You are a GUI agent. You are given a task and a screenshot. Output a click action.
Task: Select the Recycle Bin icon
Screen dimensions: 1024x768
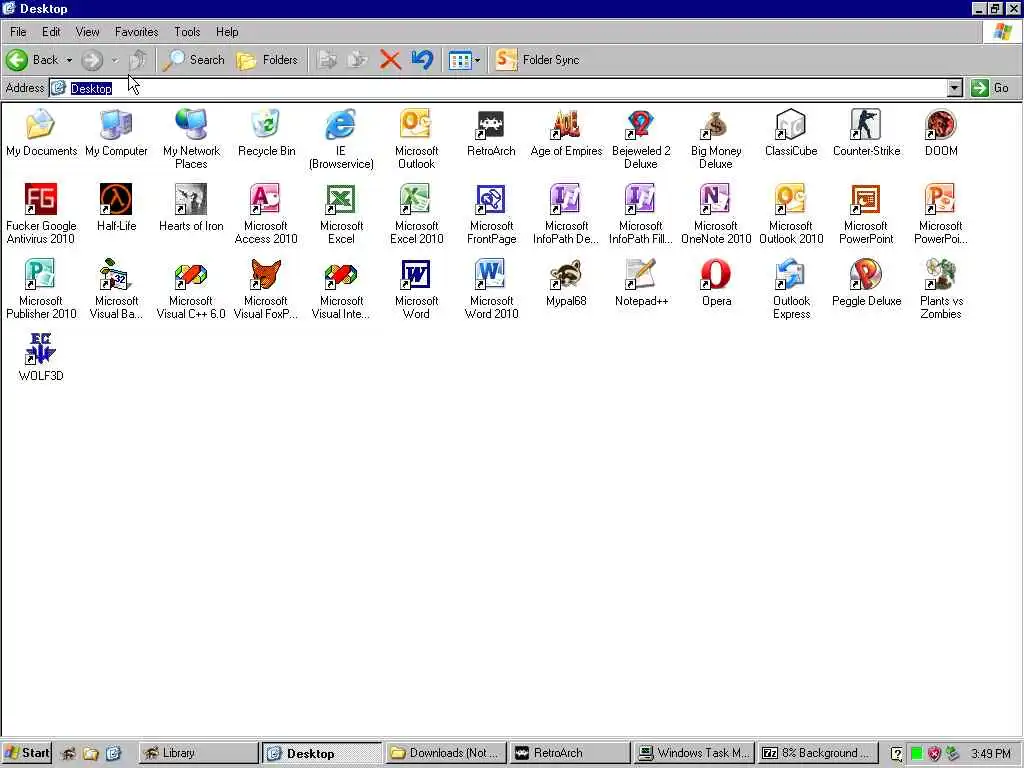[266, 133]
